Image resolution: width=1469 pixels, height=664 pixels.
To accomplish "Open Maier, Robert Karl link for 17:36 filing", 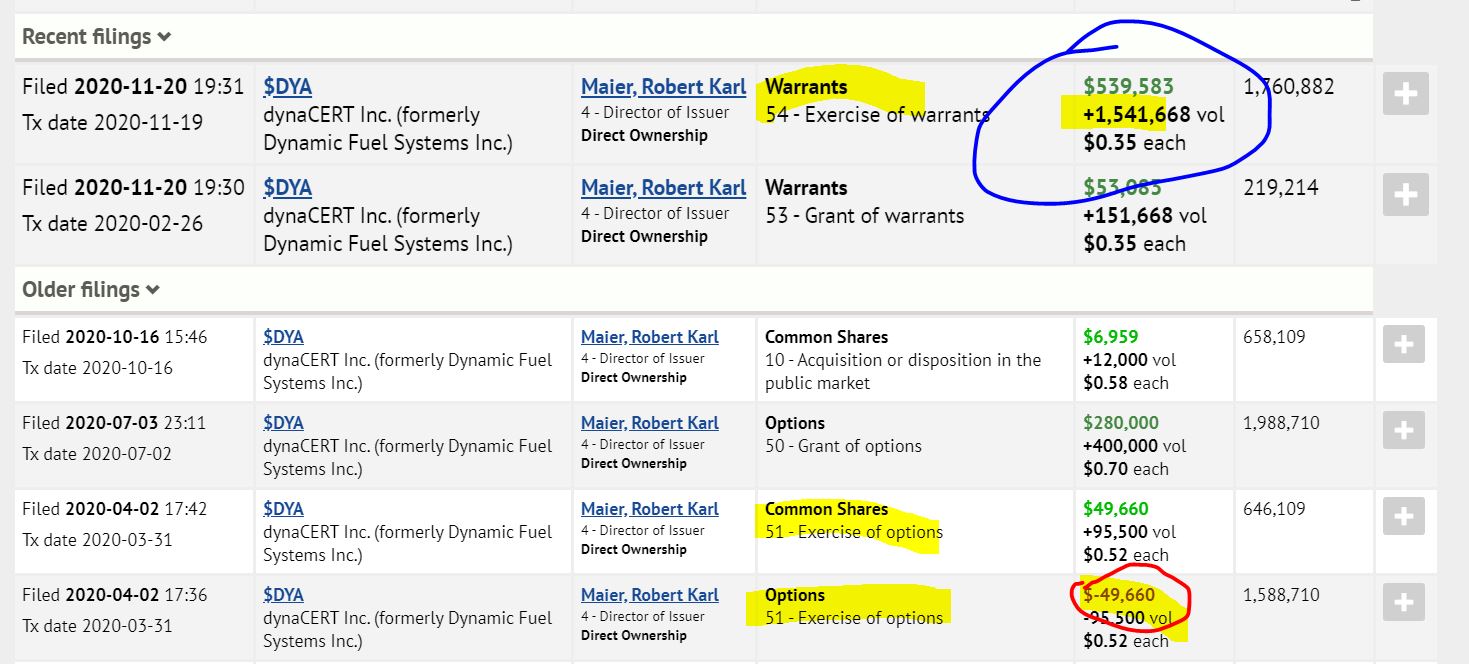I will (x=650, y=595).
